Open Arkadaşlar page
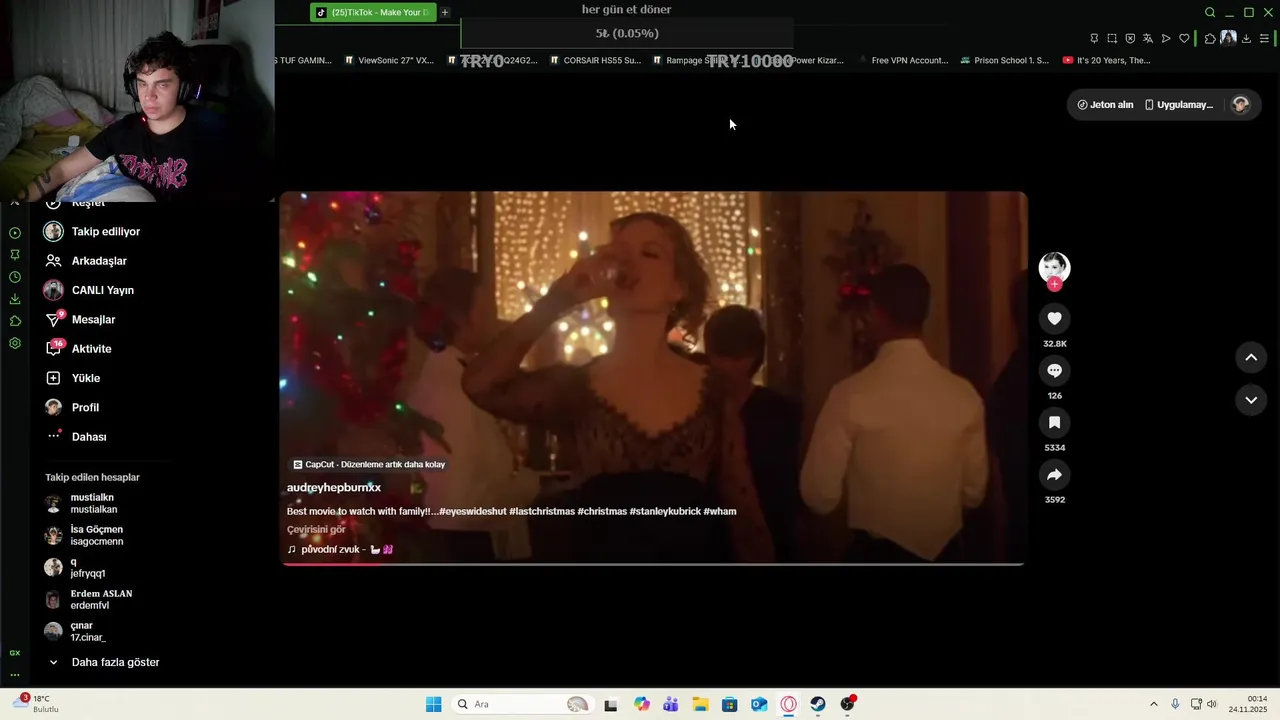Viewport: 1280px width, 720px height. point(87,261)
